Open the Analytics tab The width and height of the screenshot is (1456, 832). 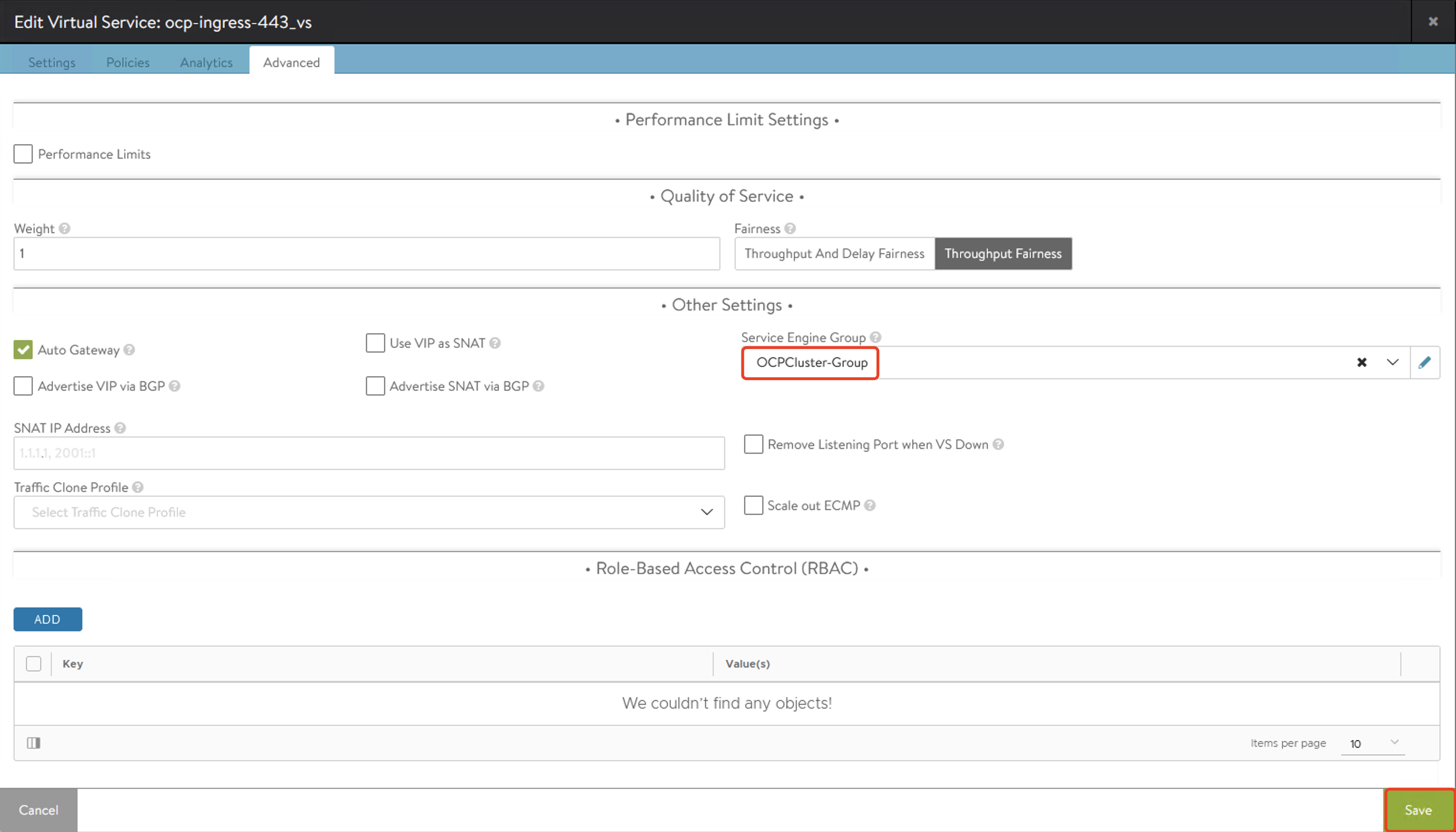coord(206,62)
